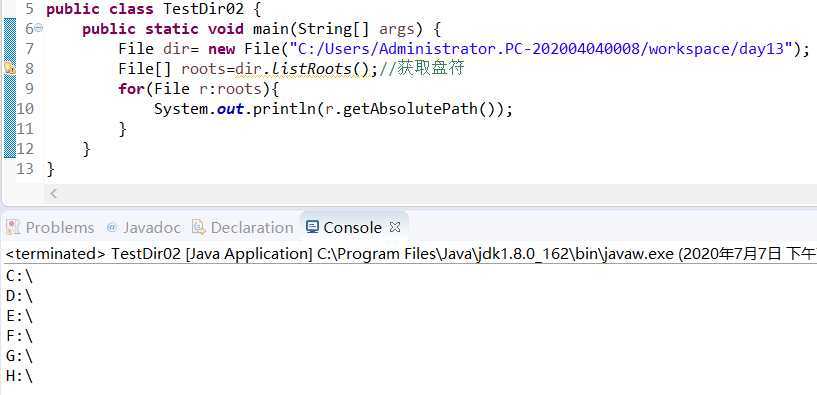Click the Problems tab icon
This screenshot has width=817, height=395.
point(13,227)
